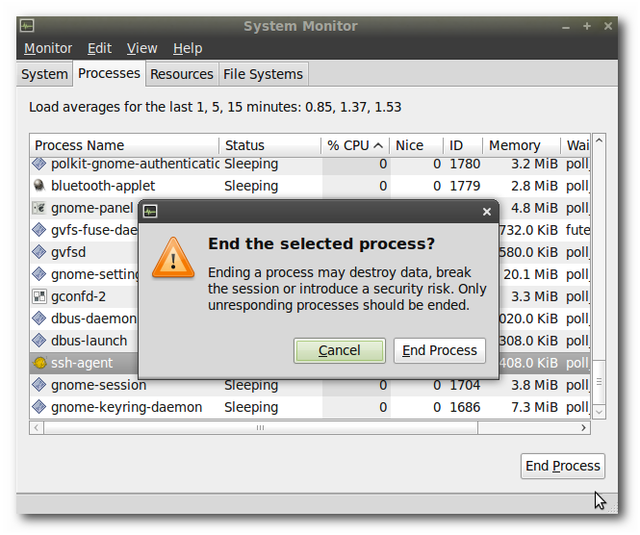Open the Edit menu
The image size is (640, 535).
[x=99, y=48]
